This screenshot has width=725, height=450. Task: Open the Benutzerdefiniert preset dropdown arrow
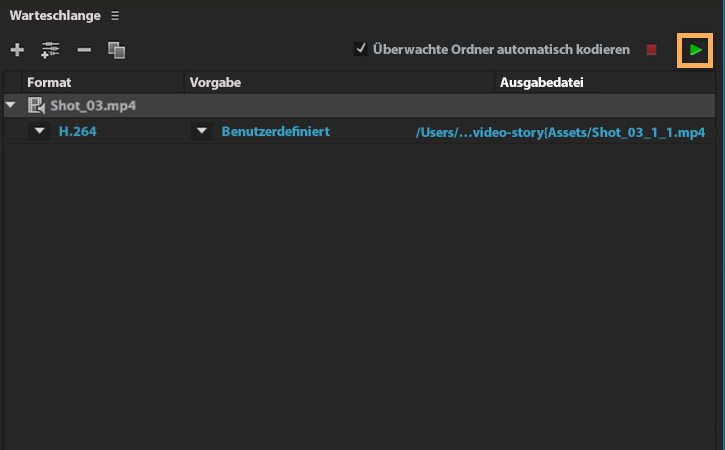coord(202,131)
